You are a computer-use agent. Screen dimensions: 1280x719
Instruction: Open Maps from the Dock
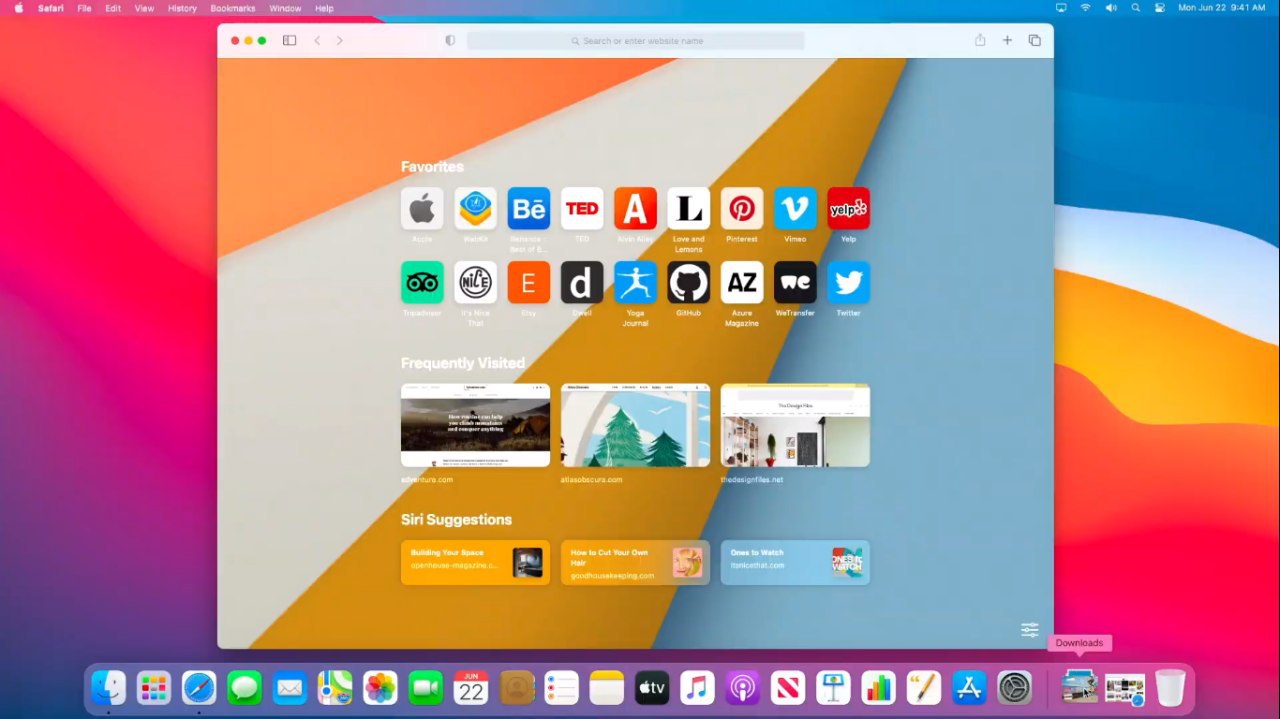335,687
